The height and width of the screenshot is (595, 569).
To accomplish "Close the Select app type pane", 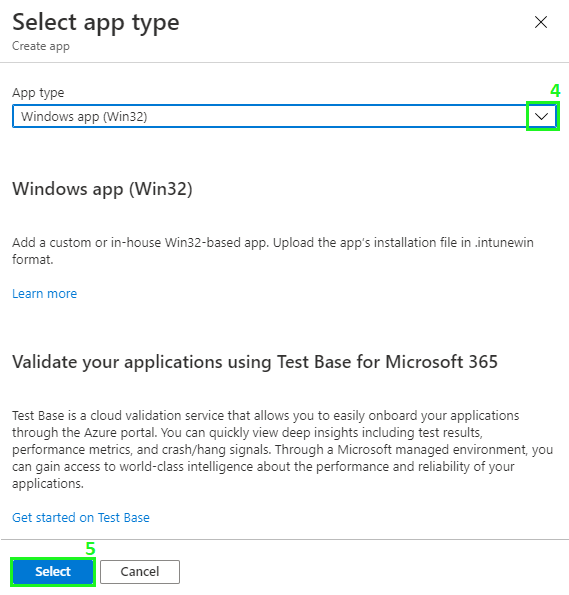I will [x=541, y=22].
